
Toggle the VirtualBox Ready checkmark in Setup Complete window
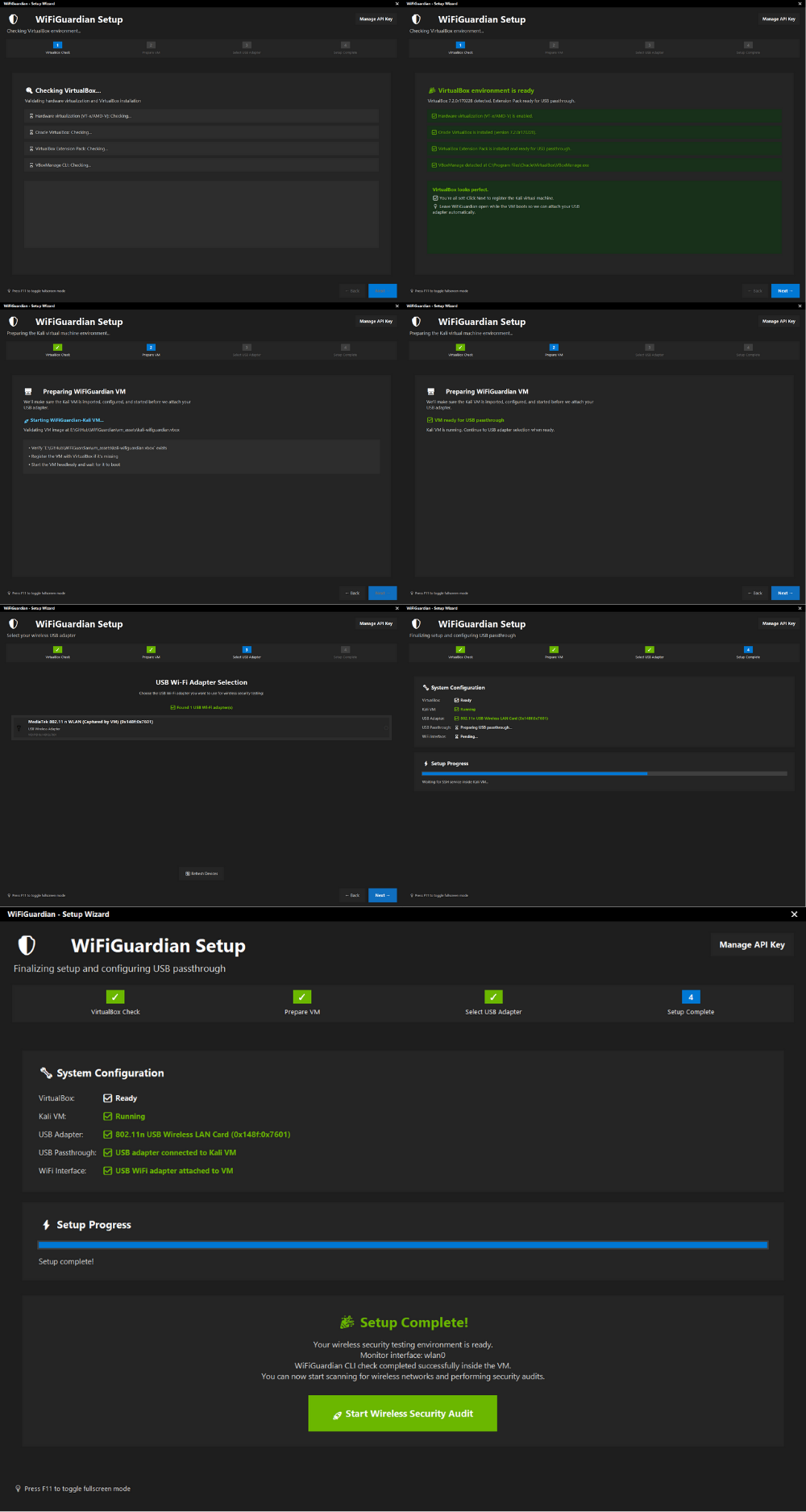108,1098
